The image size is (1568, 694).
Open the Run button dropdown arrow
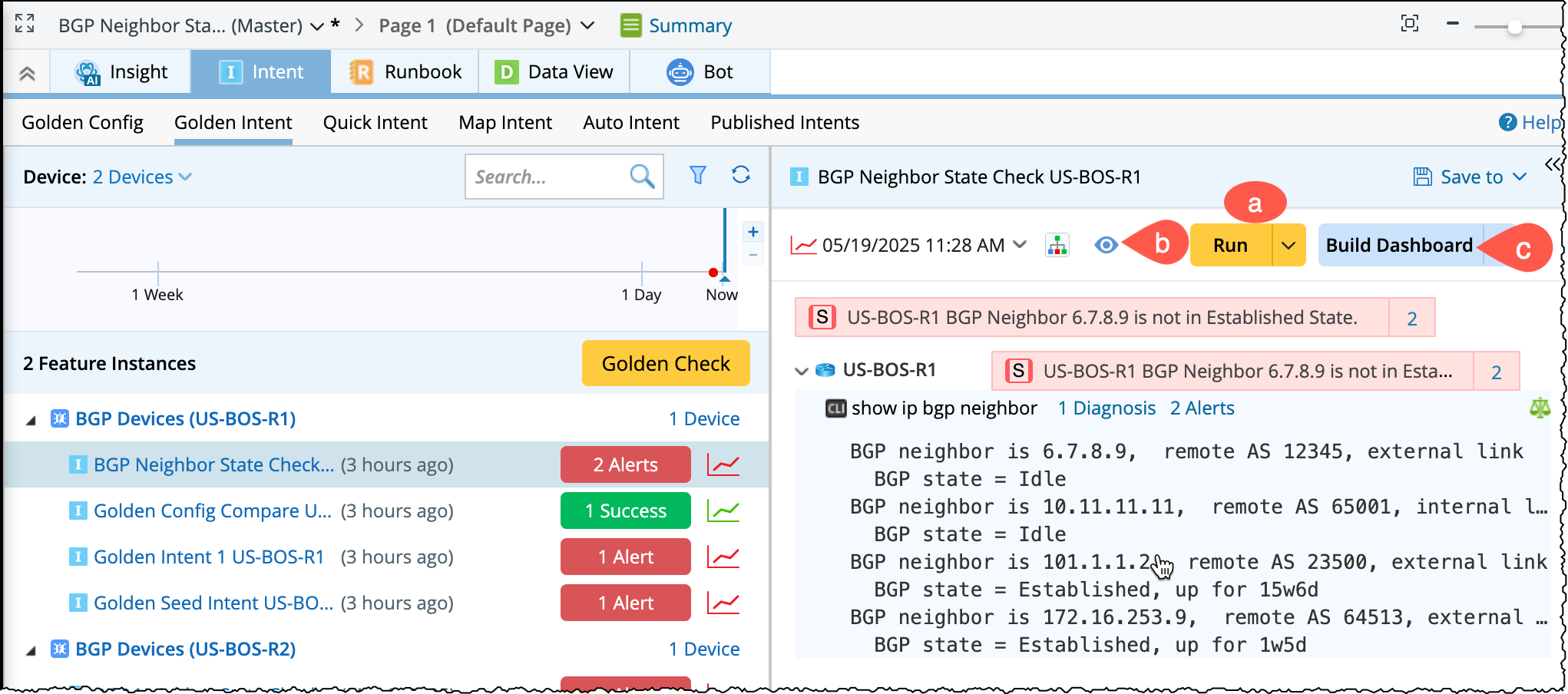tap(1288, 246)
